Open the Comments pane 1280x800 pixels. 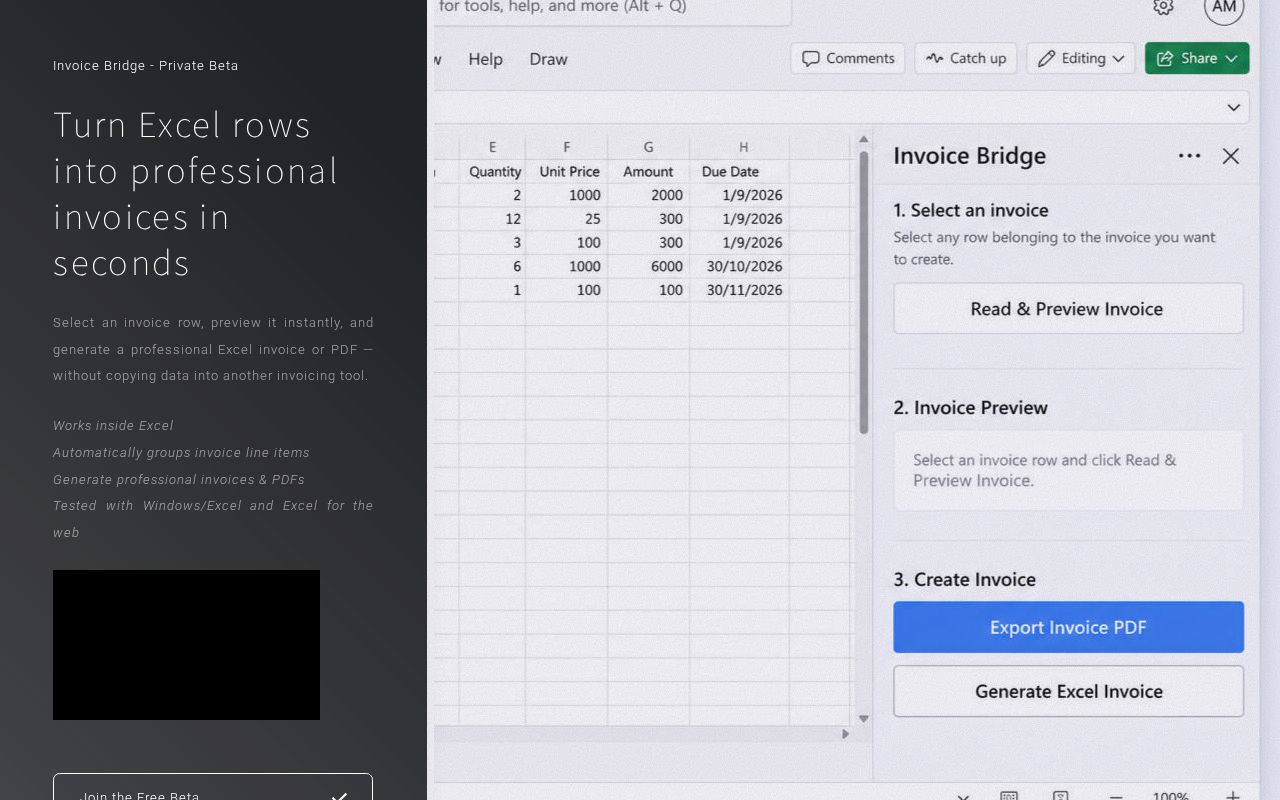848,58
